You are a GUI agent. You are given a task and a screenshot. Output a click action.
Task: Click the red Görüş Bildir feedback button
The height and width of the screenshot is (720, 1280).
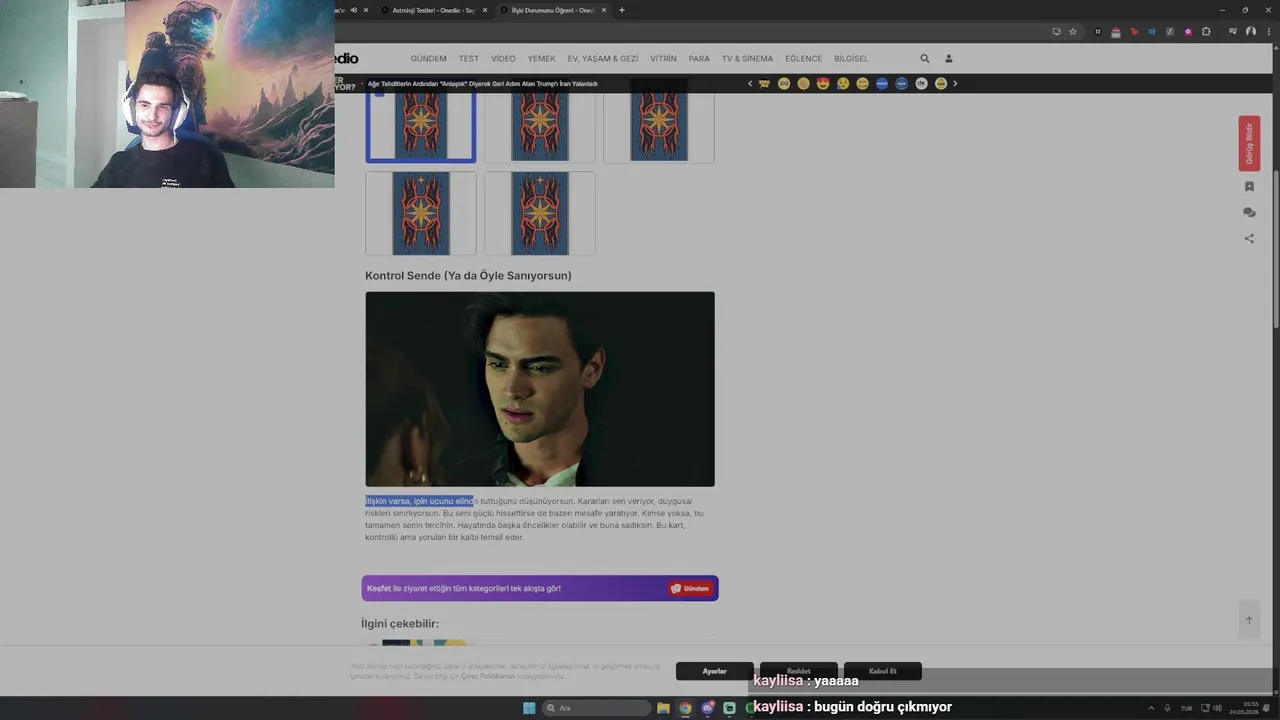click(1249, 144)
